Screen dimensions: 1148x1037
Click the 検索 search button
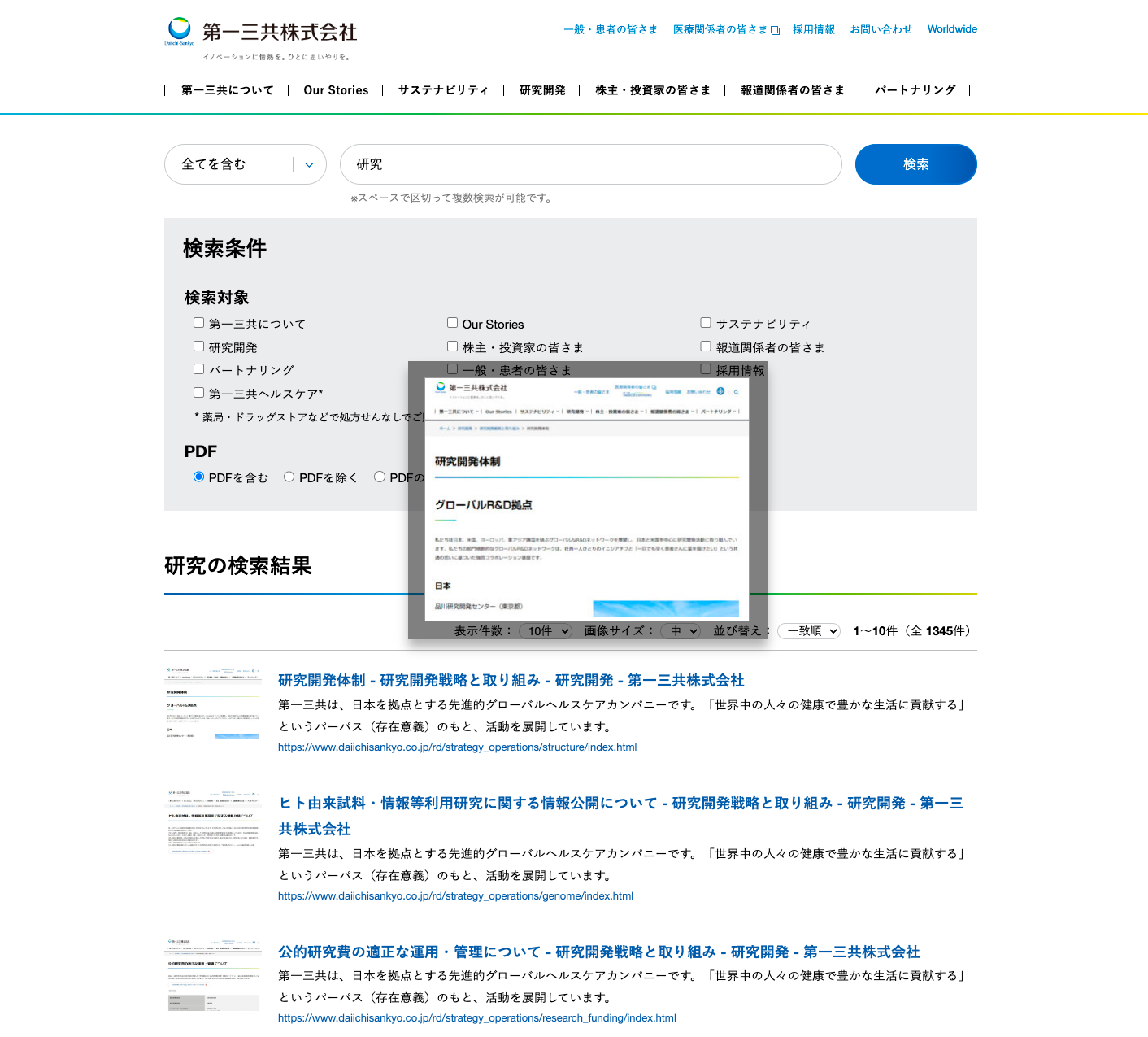[x=916, y=164]
